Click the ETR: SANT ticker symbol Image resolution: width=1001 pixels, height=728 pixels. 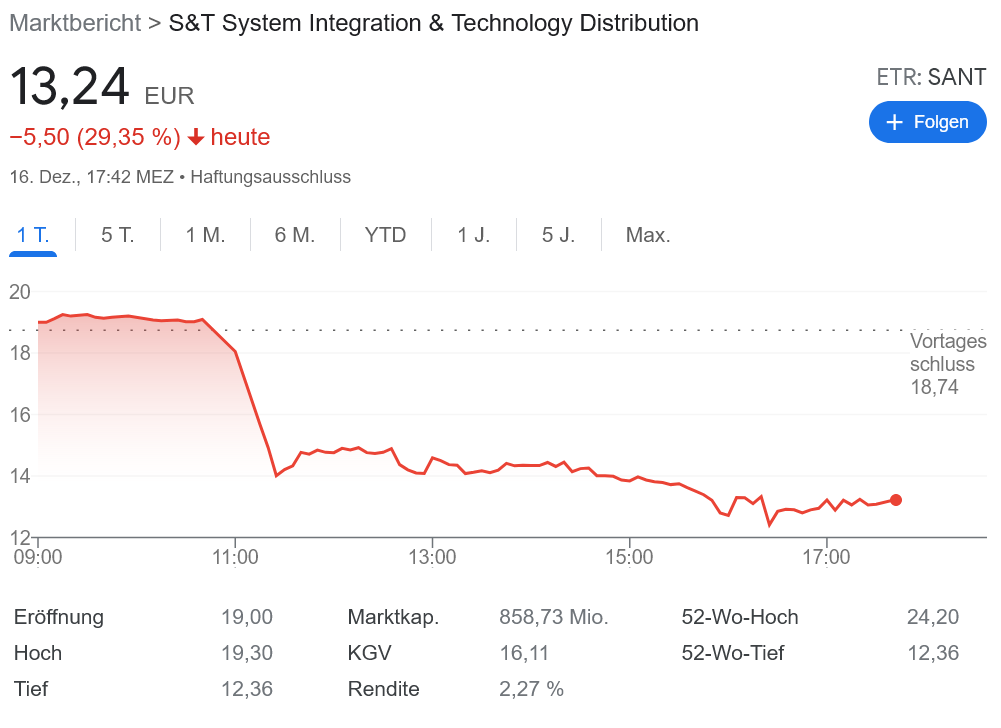coord(931,77)
